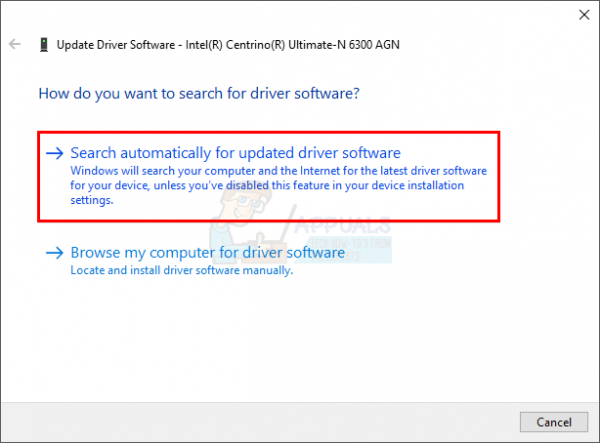
Task: Click 'for your device, unless you've disabled' line
Action: tap(170, 186)
